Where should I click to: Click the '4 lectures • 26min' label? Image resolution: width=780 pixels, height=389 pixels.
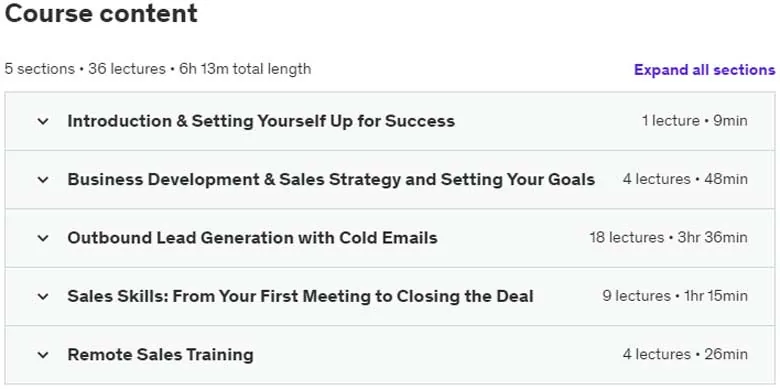tap(685, 354)
